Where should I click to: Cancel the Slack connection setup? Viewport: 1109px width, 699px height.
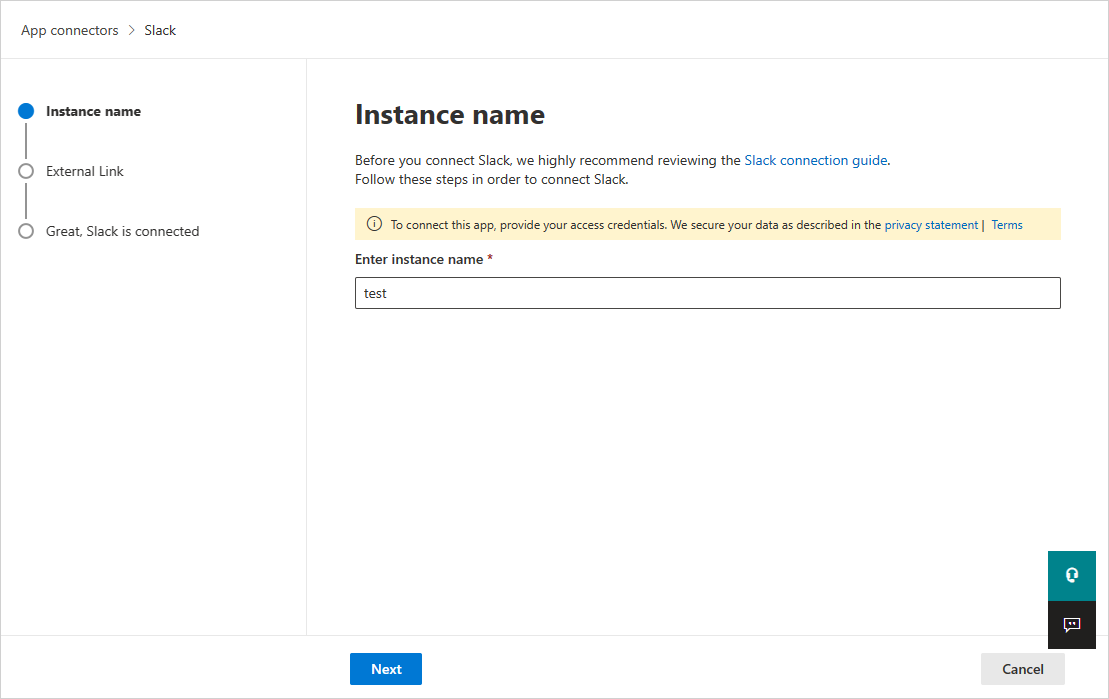click(1022, 669)
